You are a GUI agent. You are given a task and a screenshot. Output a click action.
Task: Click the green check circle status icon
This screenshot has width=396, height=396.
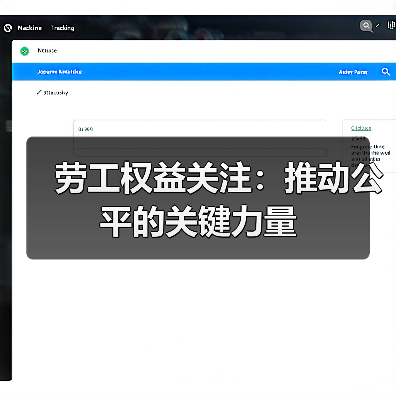pyautogui.click(x=24, y=51)
